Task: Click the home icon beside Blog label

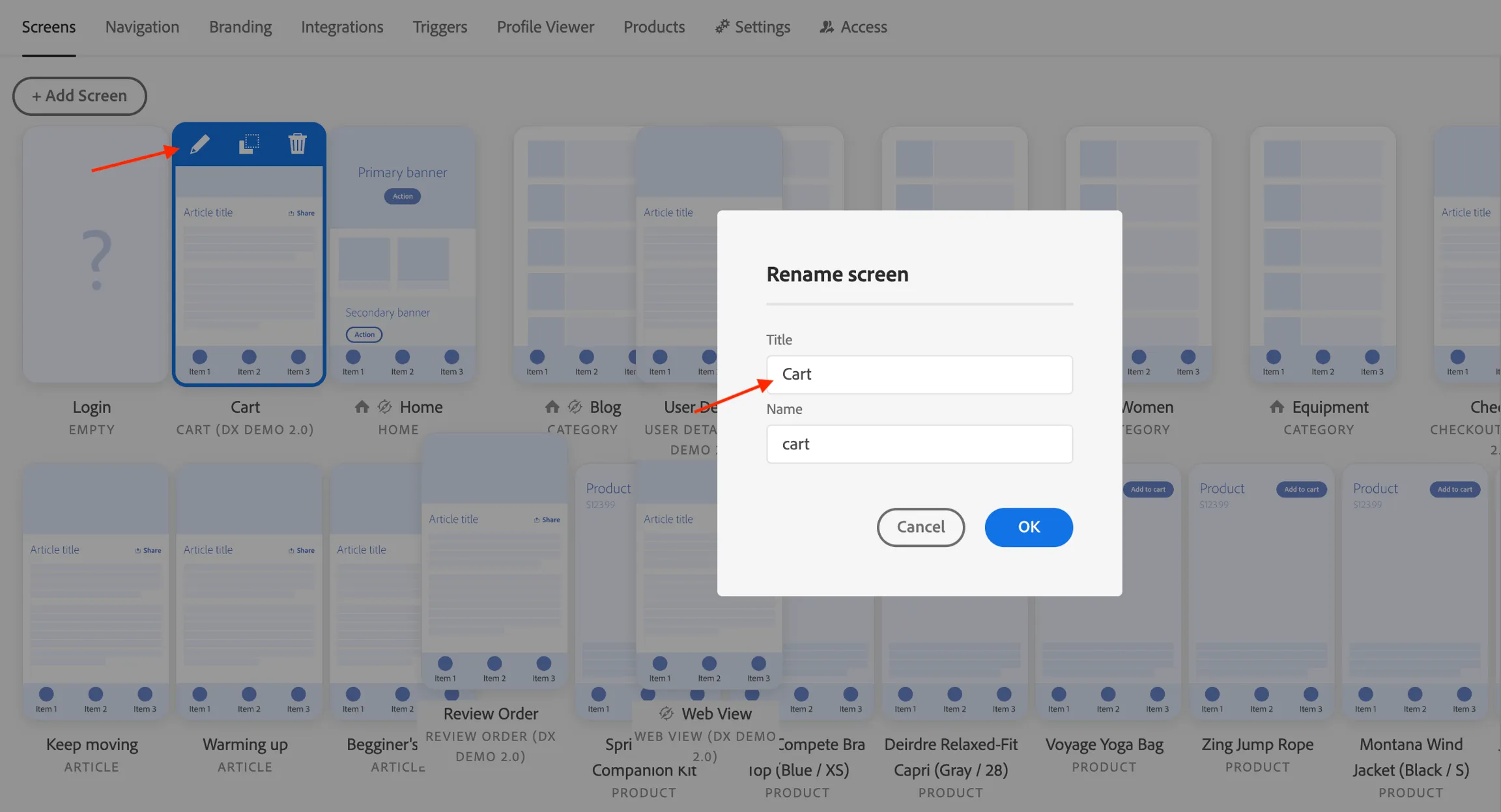Action: [552, 407]
